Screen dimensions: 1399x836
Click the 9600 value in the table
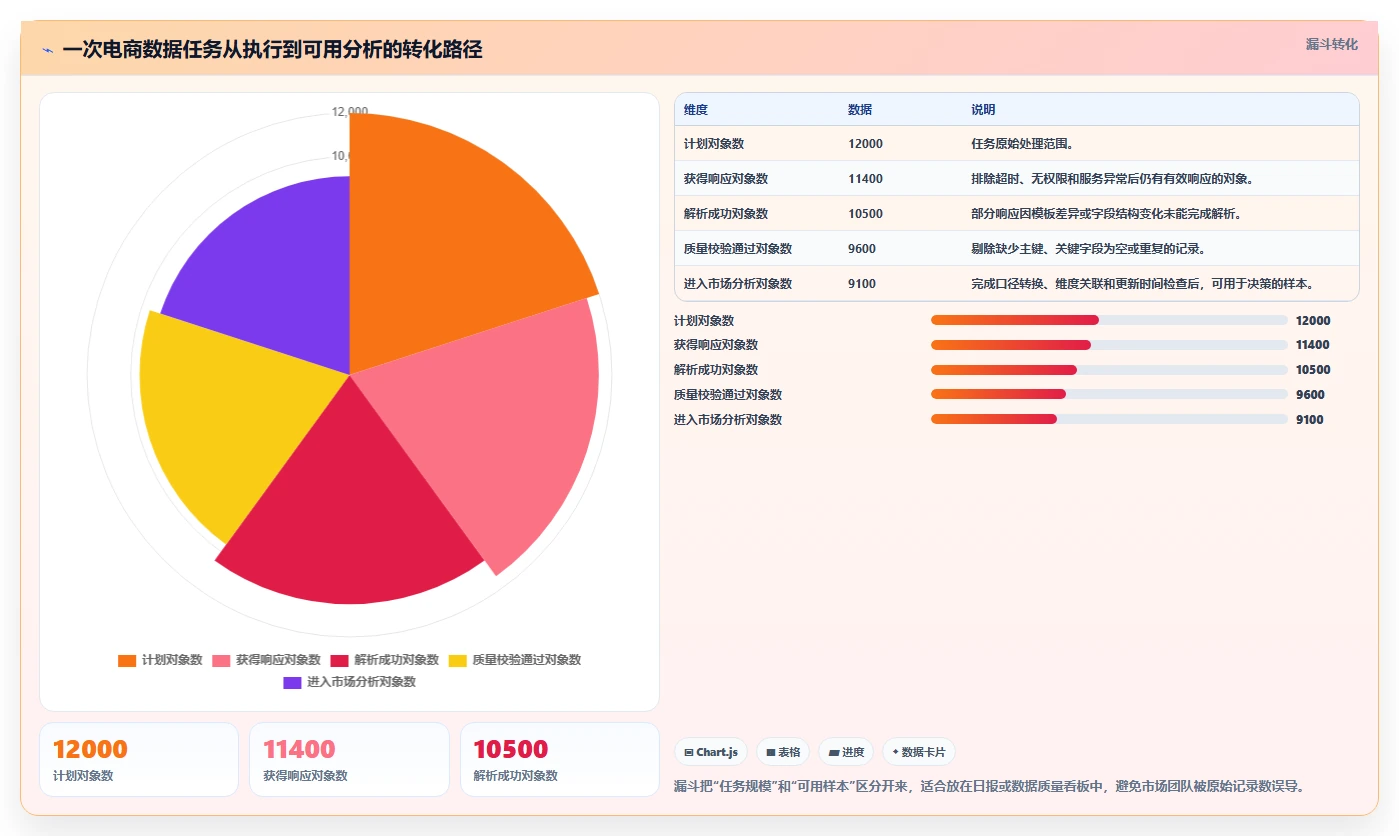pos(862,249)
